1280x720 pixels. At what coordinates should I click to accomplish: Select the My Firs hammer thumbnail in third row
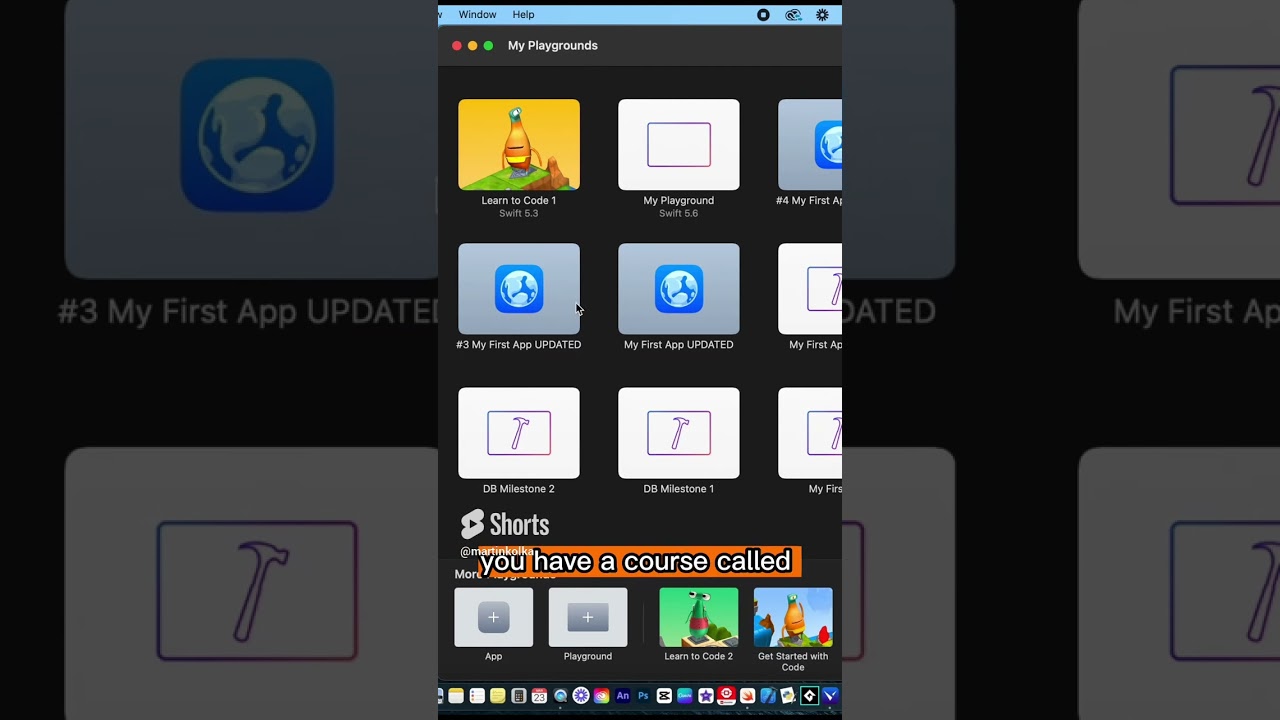click(x=810, y=433)
